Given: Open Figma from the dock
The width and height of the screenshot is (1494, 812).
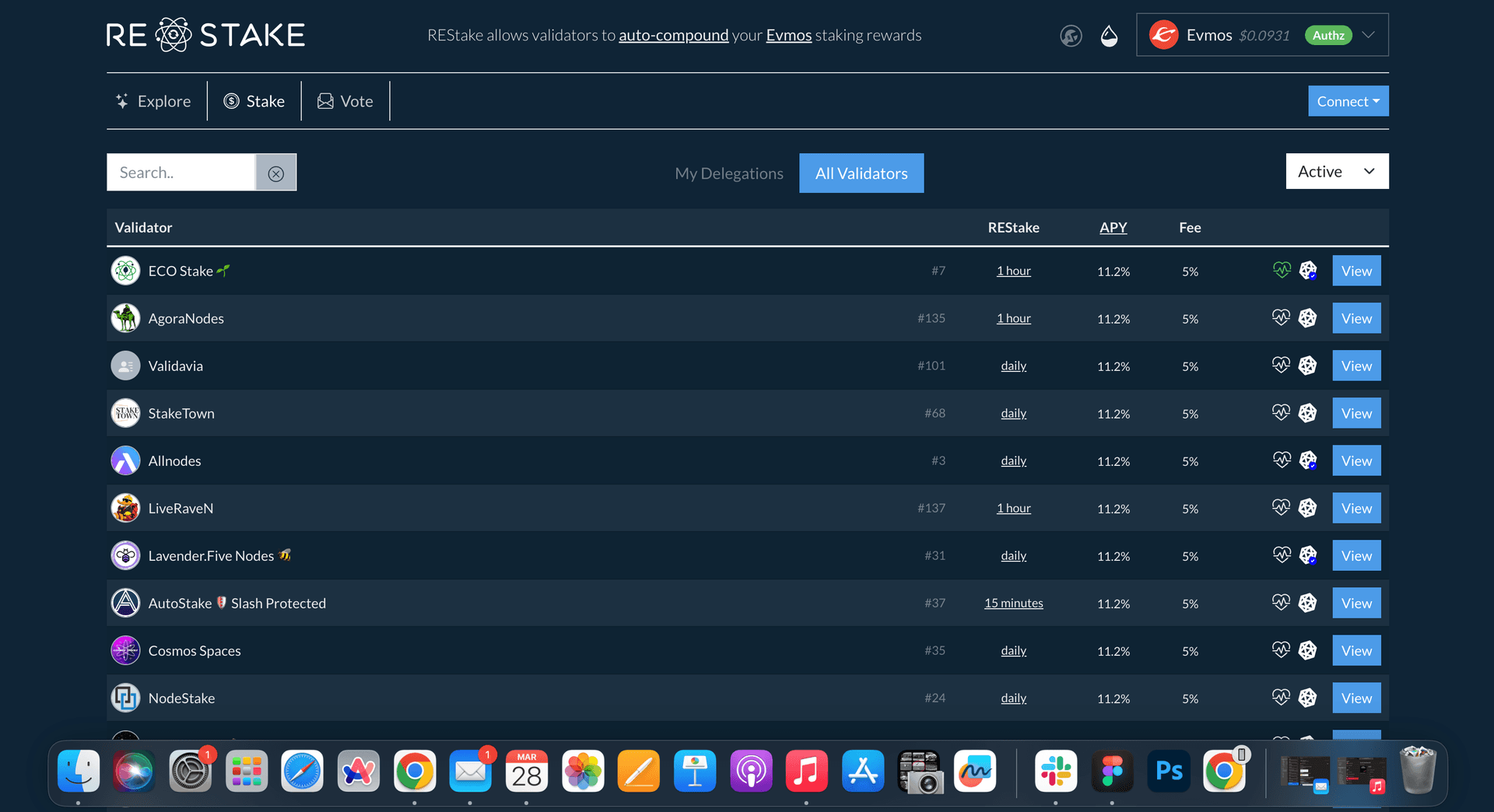Looking at the screenshot, I should coord(1112,772).
